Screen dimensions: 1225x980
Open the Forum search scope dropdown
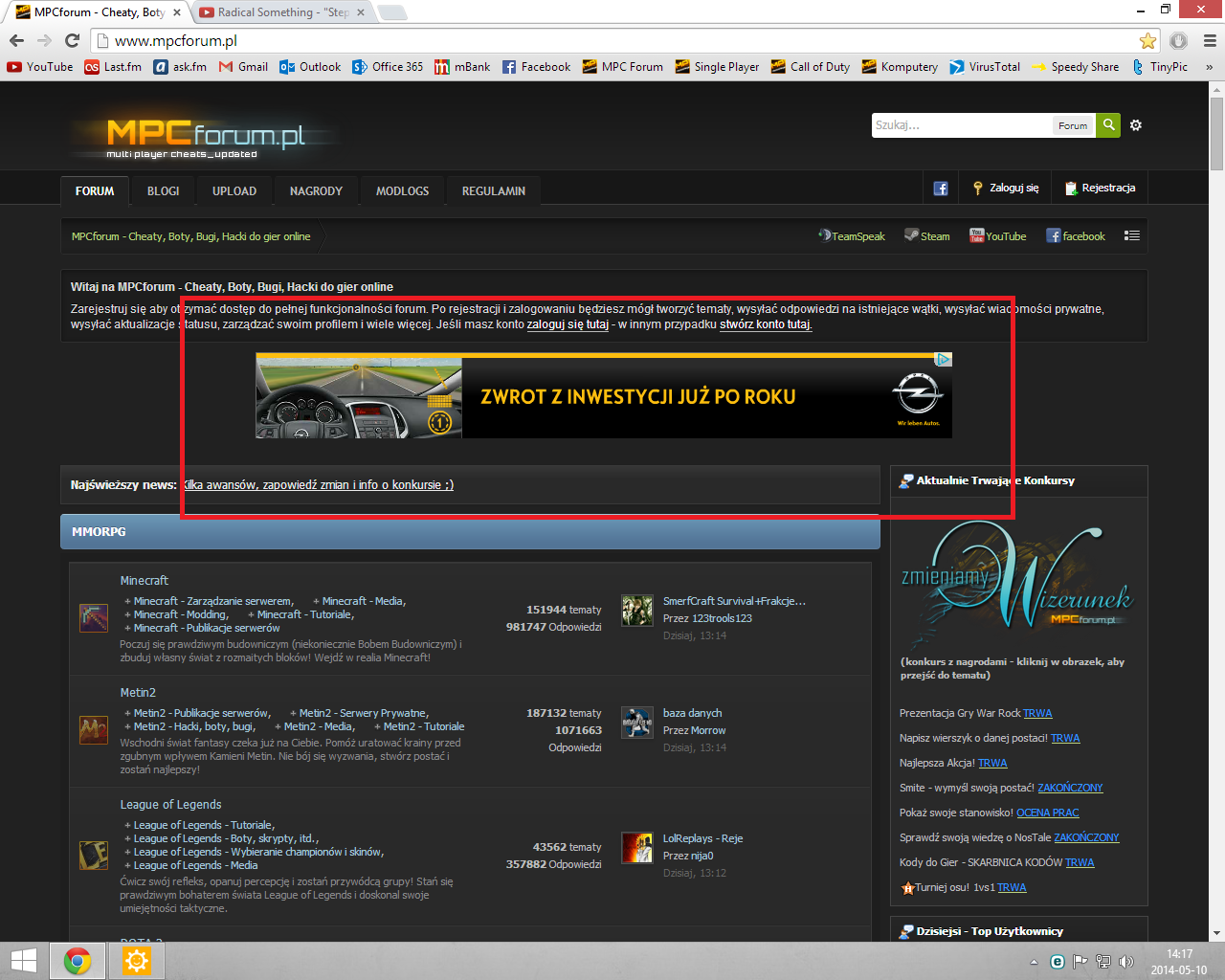click(1073, 125)
